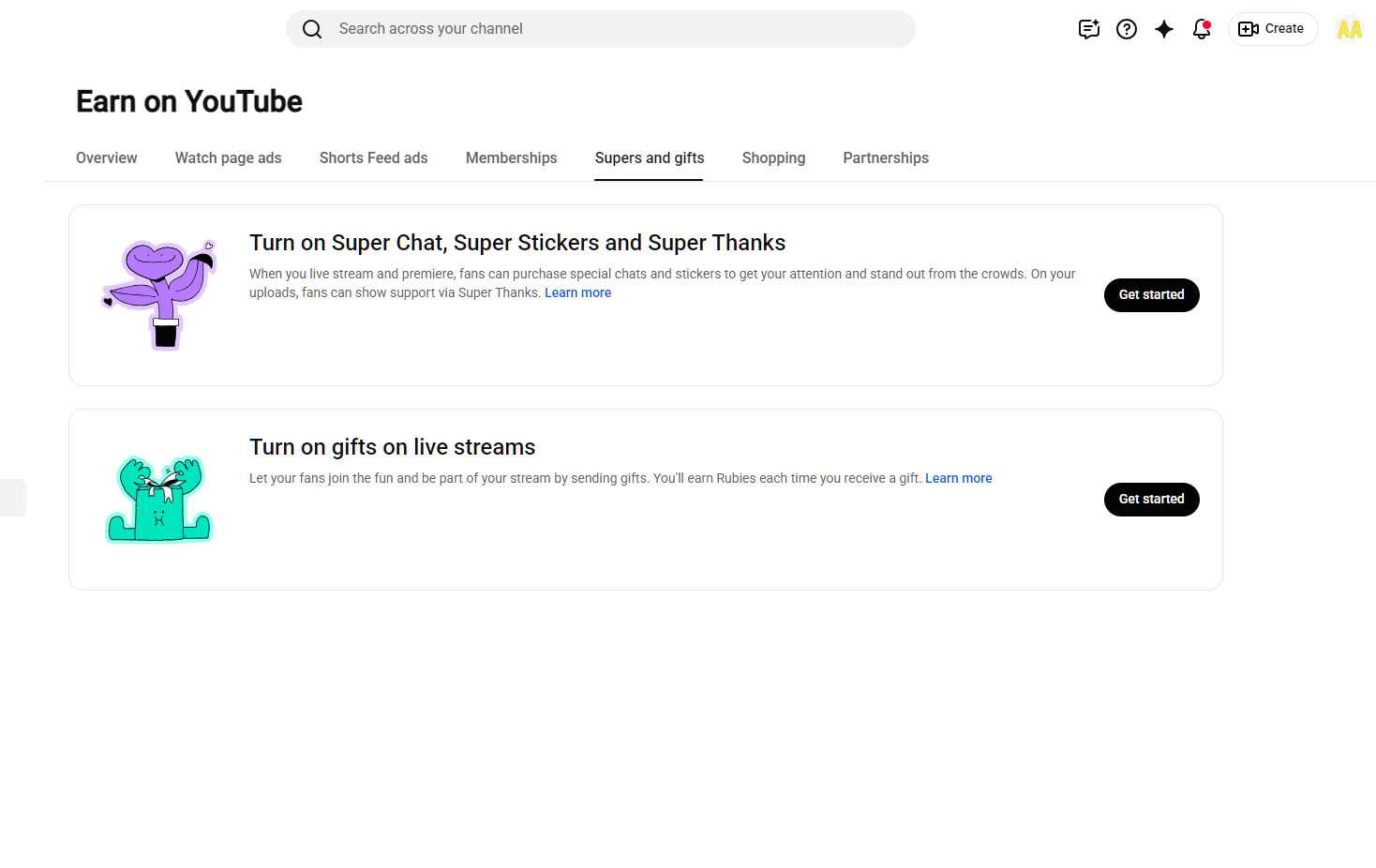Click the sparkle Ask Studio icon
Viewport: 1376px width, 868px height.
tap(1164, 29)
